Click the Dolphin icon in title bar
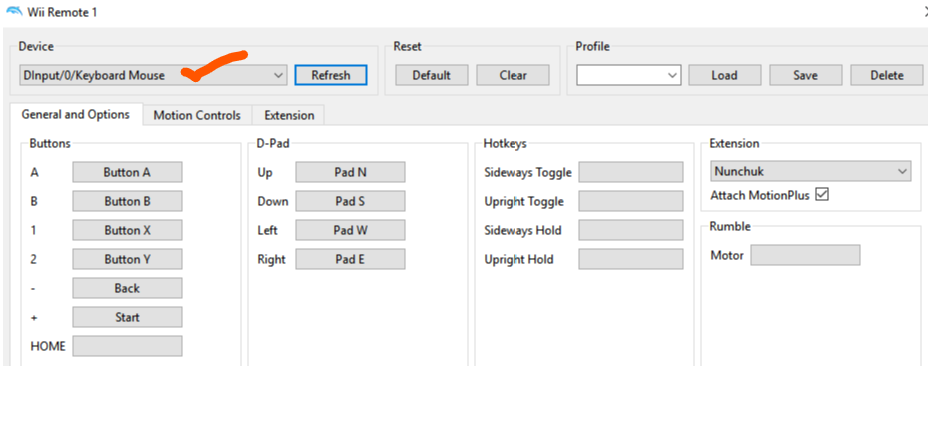Screen dimensions: 948x448 coord(13,11)
